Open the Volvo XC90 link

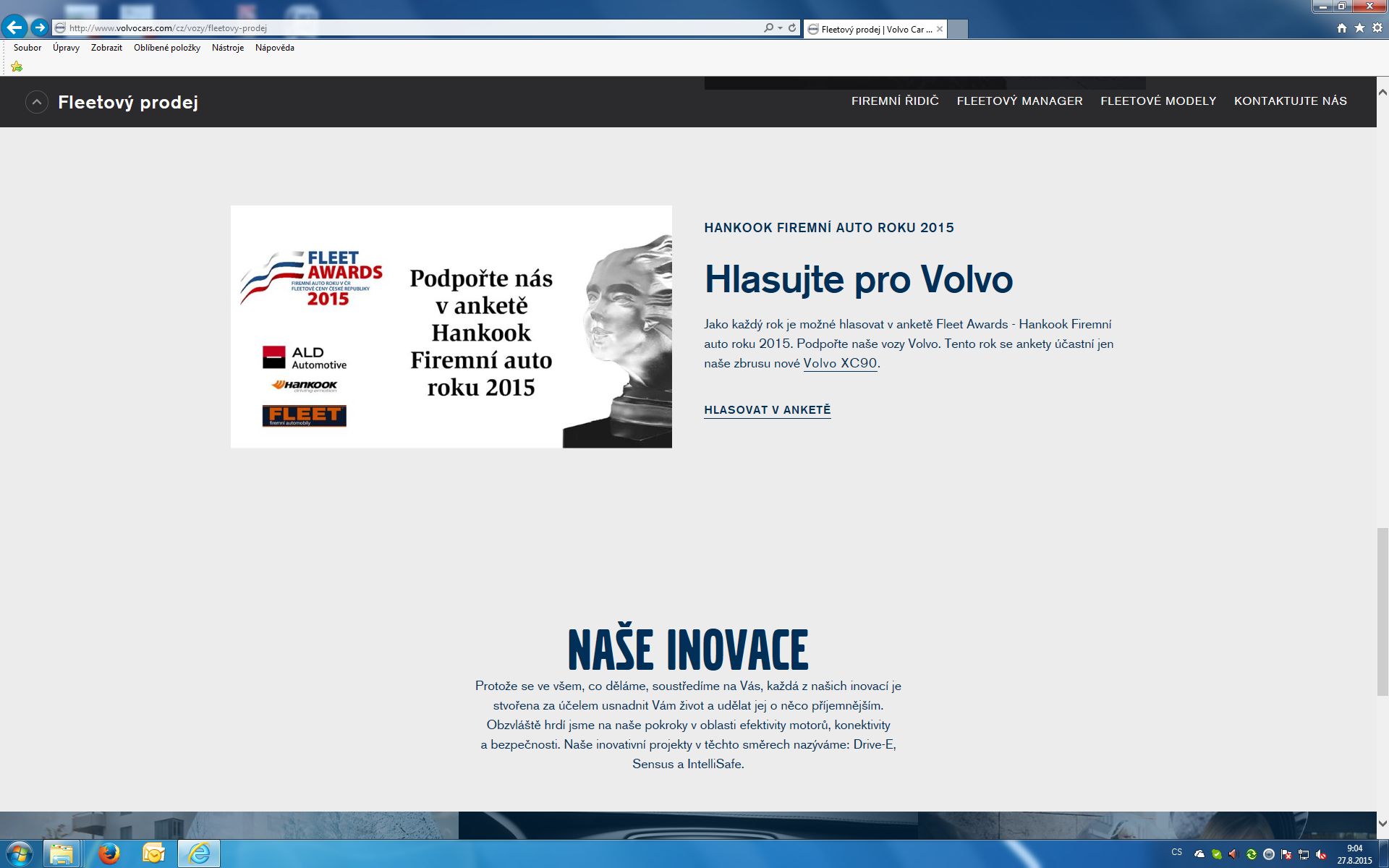840,364
